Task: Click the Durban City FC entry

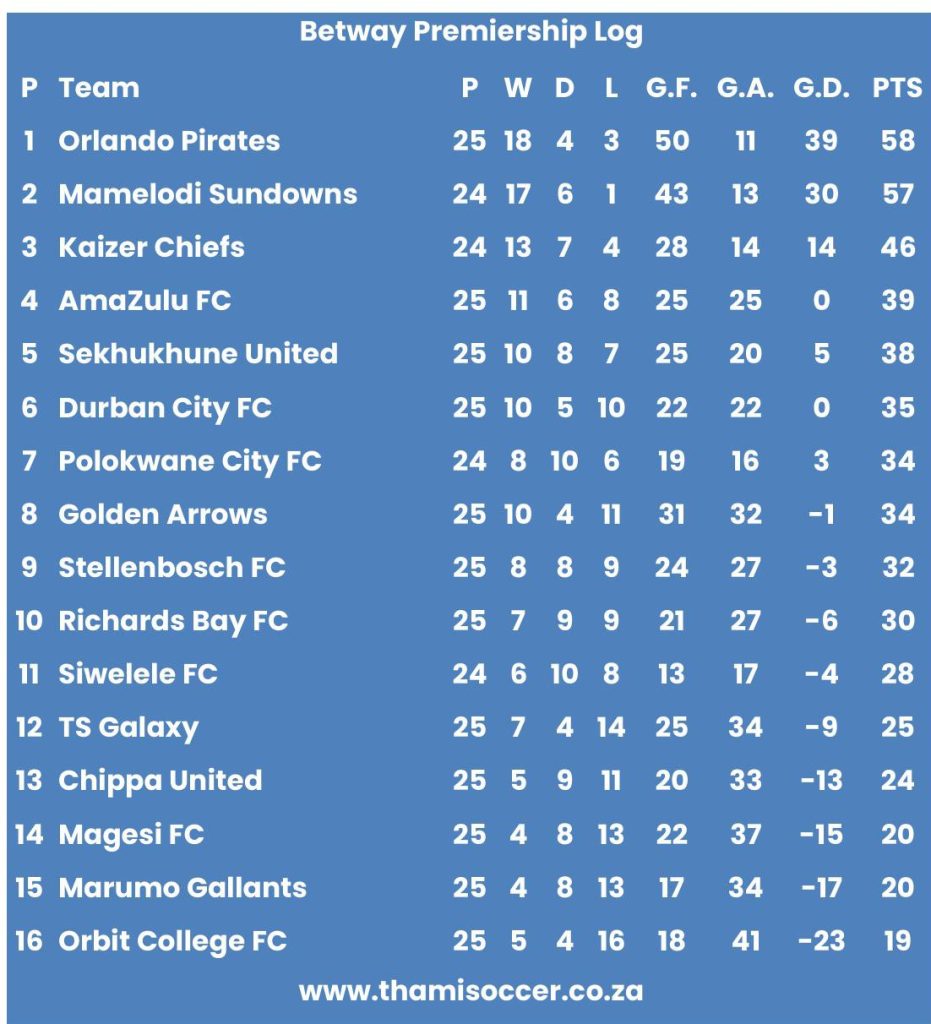Action: click(165, 407)
